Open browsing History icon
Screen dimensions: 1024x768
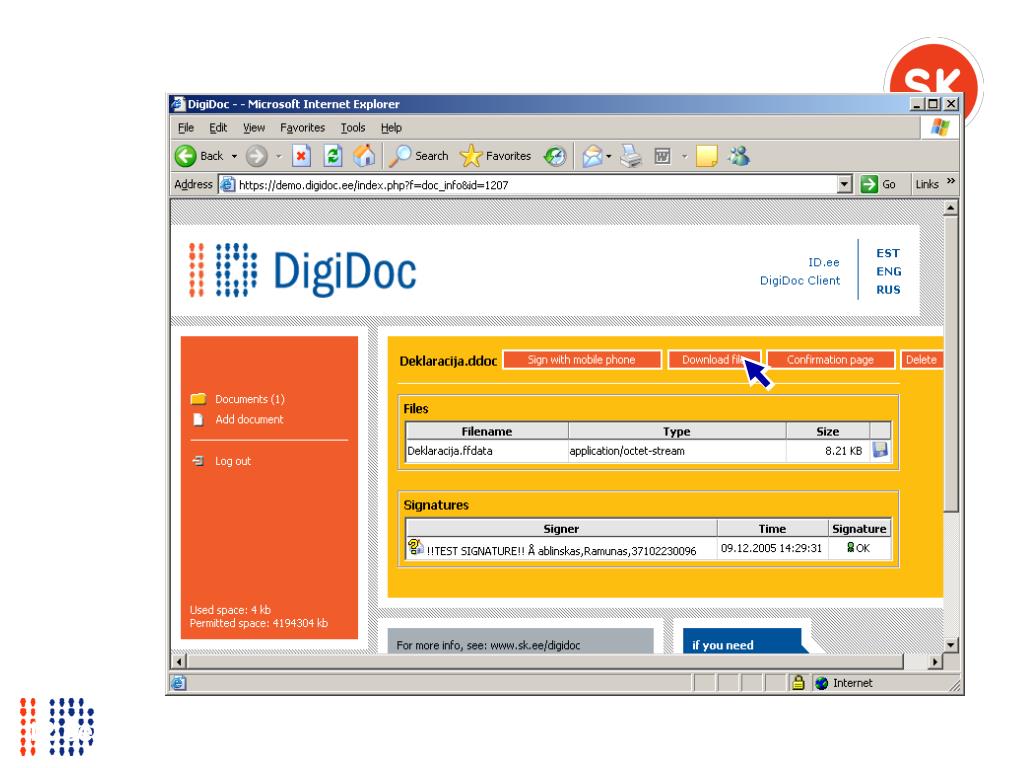555,156
